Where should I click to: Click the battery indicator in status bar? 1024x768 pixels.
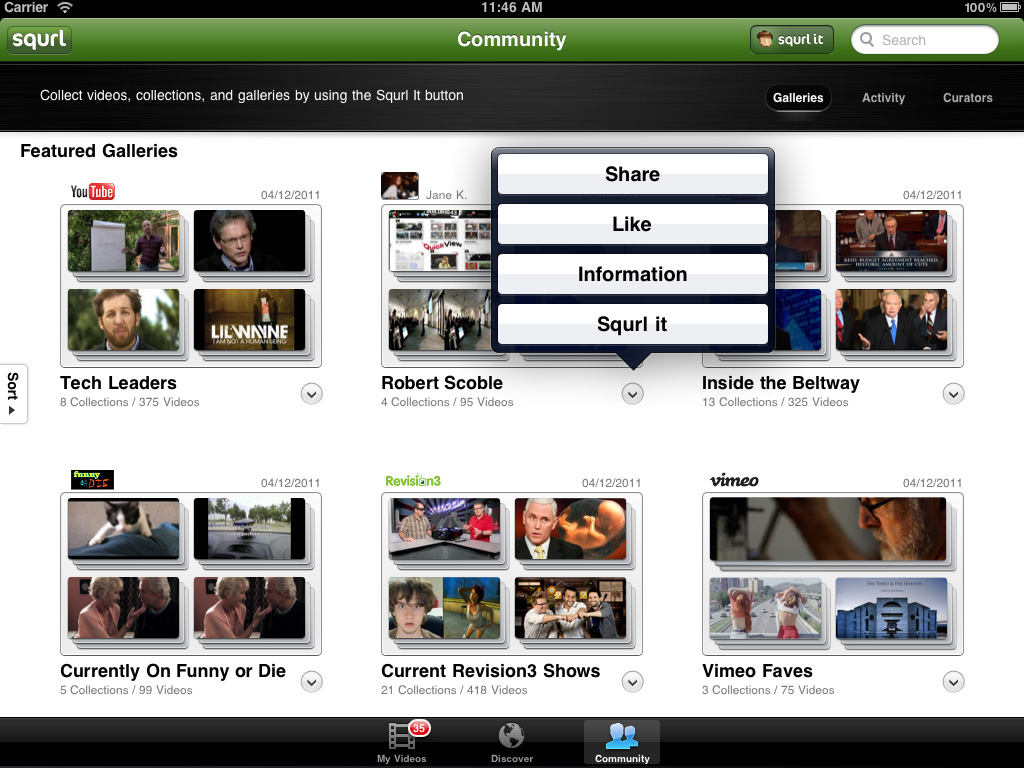click(x=1010, y=8)
